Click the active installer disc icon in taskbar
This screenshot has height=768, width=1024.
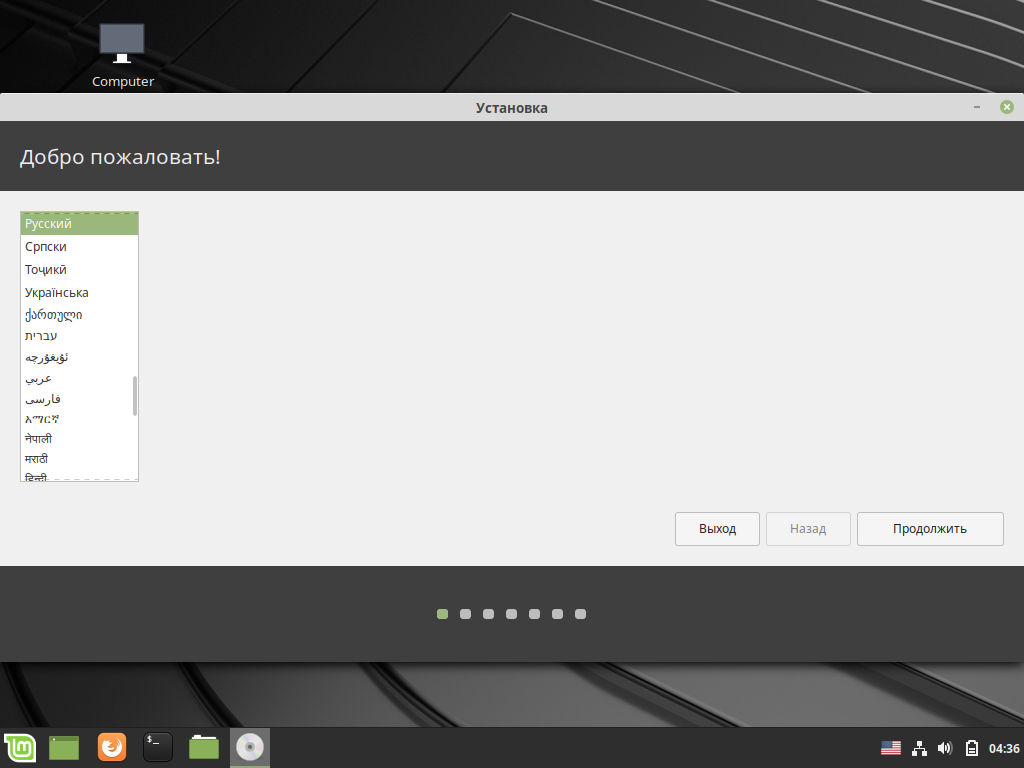[249, 747]
